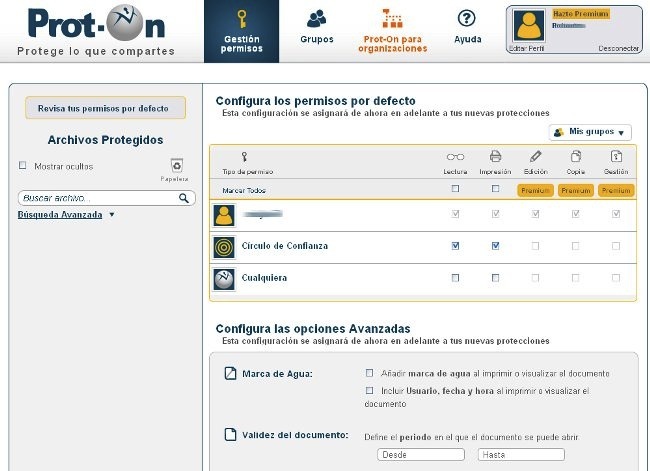Click the Lectura glasses icon

click(x=456, y=156)
